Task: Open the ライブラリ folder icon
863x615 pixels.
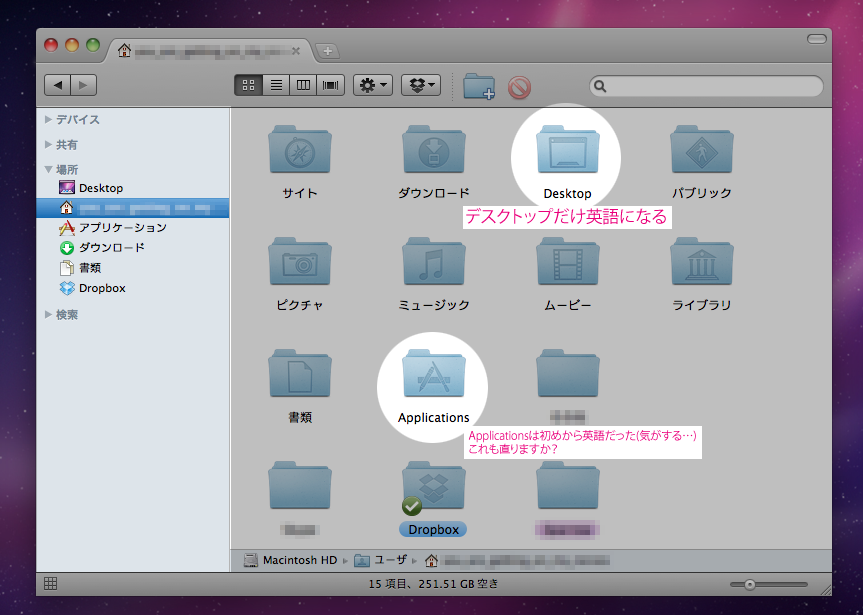Action: click(x=701, y=264)
